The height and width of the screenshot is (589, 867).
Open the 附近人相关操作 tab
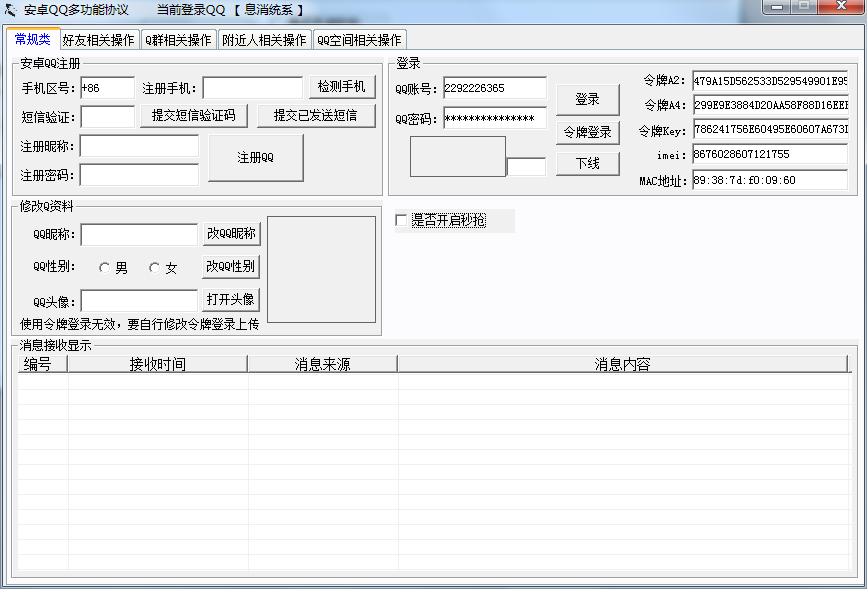click(264, 40)
